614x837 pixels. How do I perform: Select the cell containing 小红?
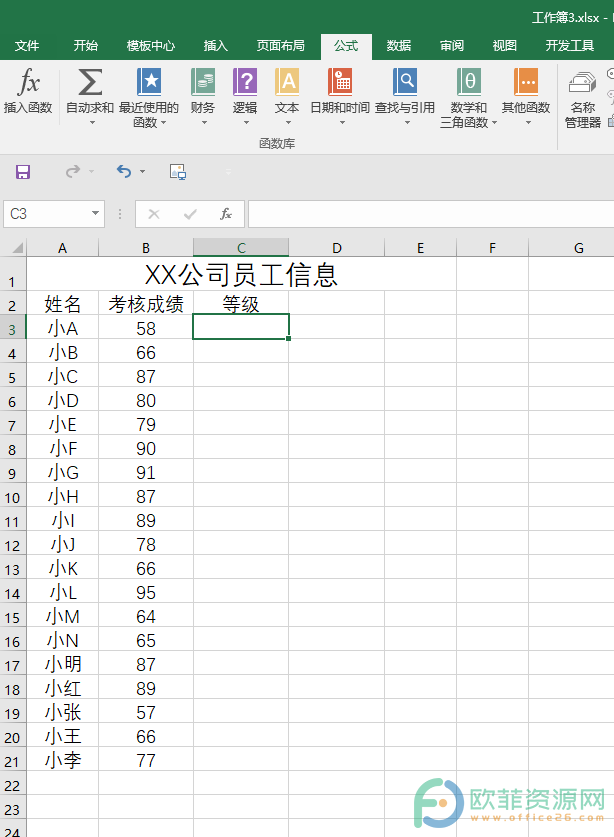tap(62, 688)
